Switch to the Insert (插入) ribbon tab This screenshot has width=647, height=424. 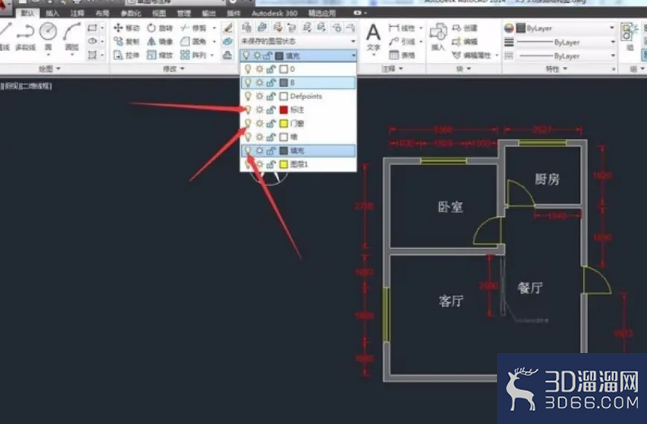pos(52,13)
